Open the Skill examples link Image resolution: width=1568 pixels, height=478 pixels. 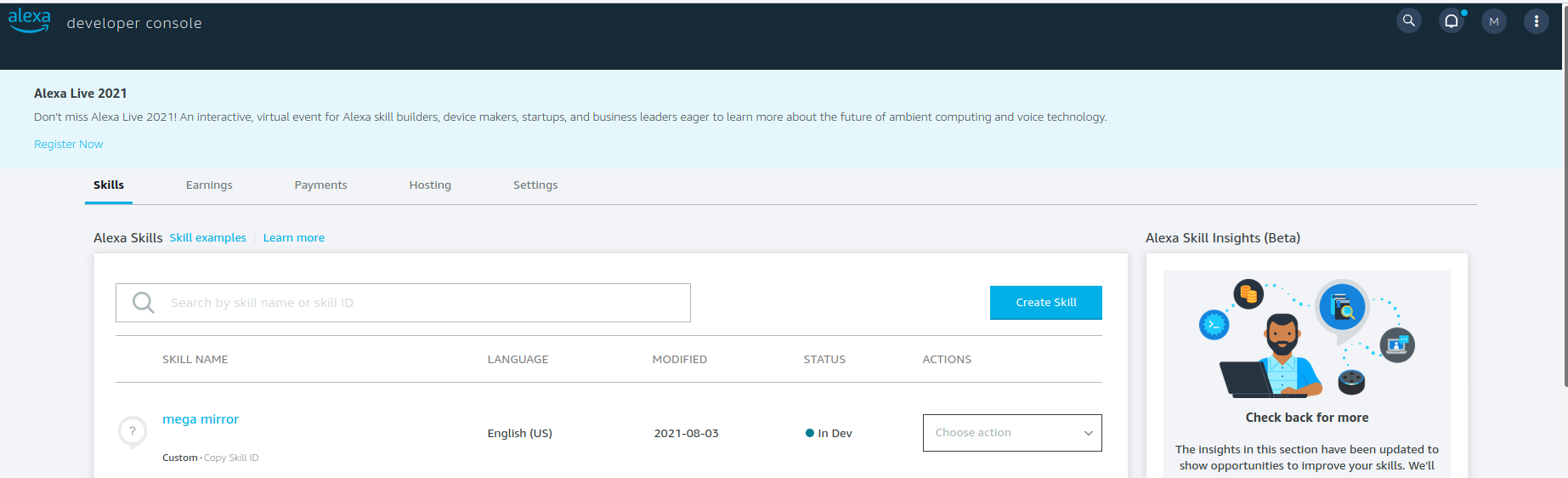(207, 237)
